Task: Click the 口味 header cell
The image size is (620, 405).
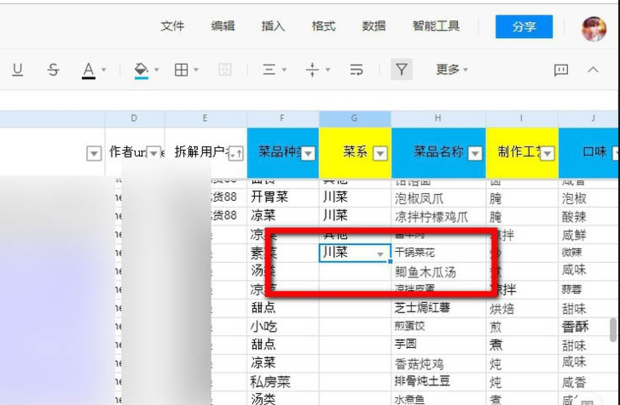Action: pos(589,152)
